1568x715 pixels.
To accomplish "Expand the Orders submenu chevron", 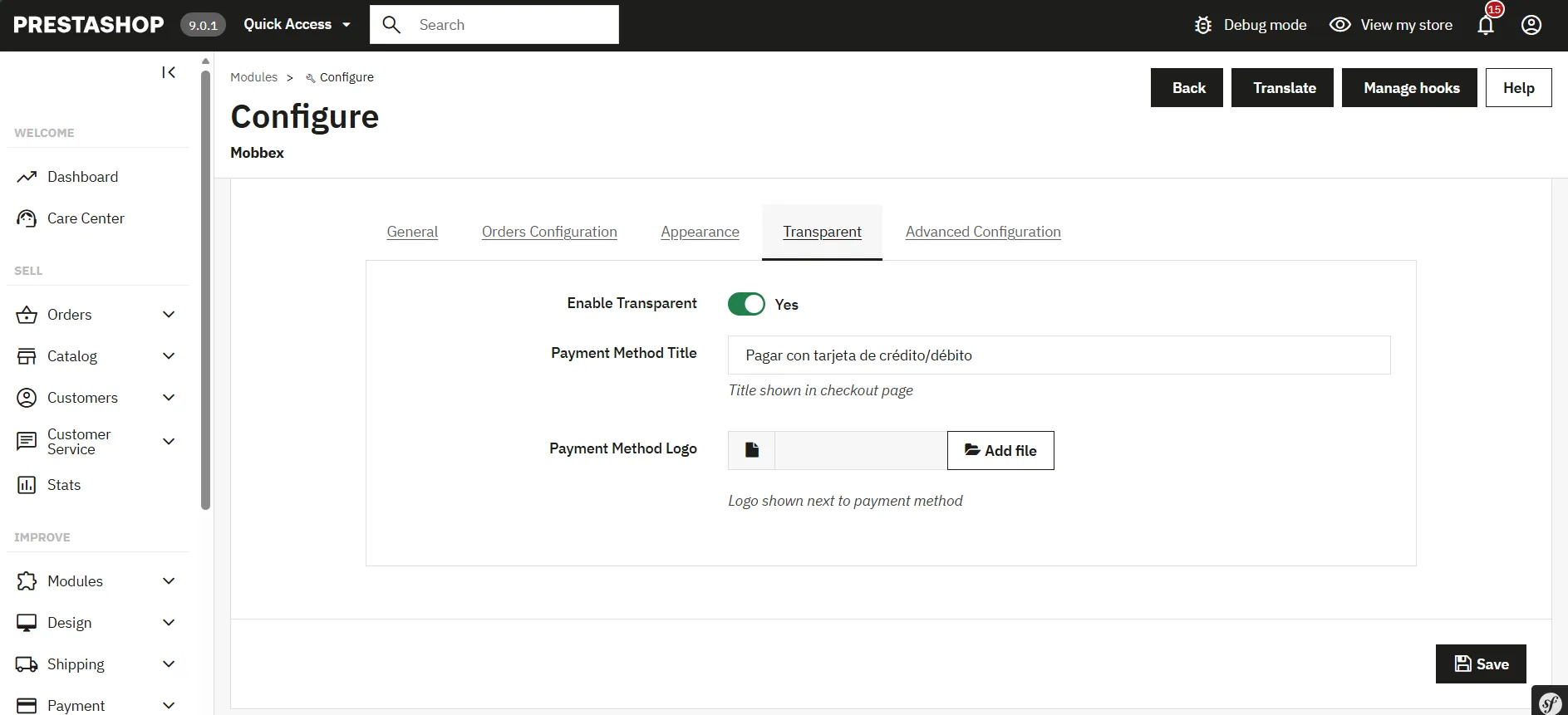I will [x=169, y=315].
